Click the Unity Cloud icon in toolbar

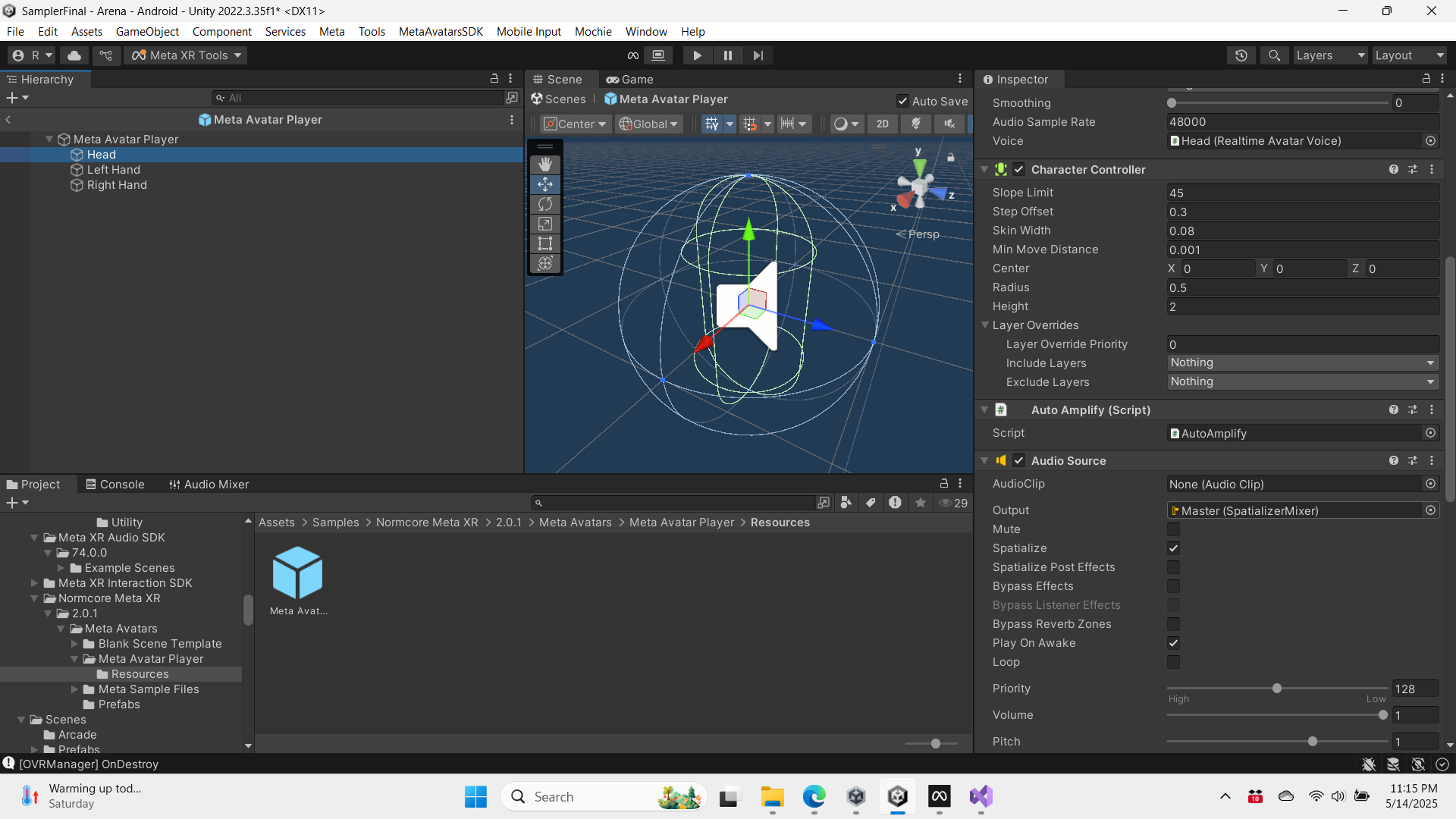[x=74, y=55]
